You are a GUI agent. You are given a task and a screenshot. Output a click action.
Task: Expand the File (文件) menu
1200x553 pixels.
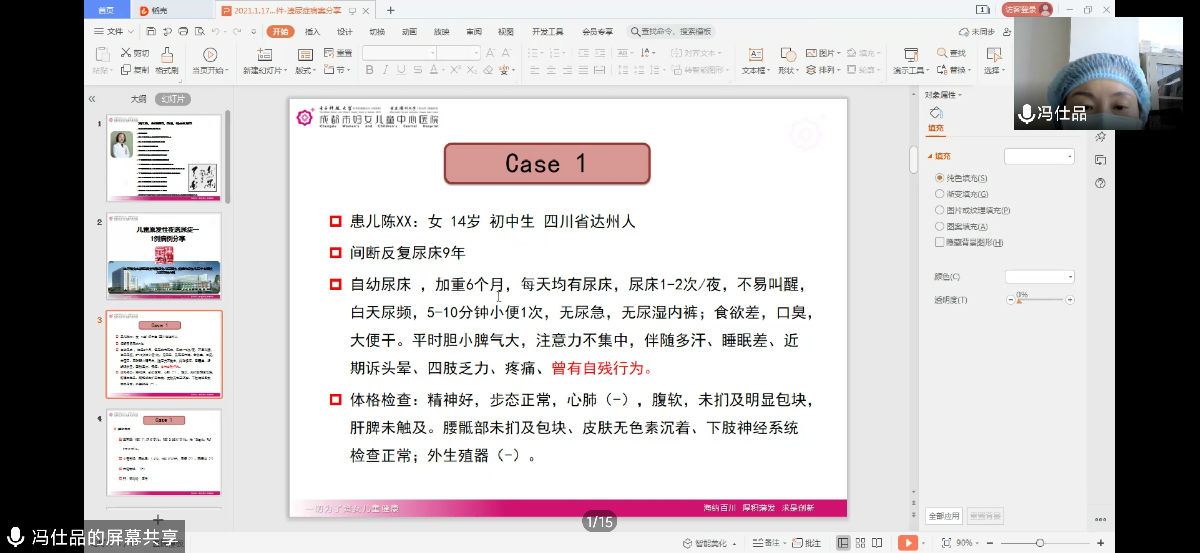tap(114, 32)
